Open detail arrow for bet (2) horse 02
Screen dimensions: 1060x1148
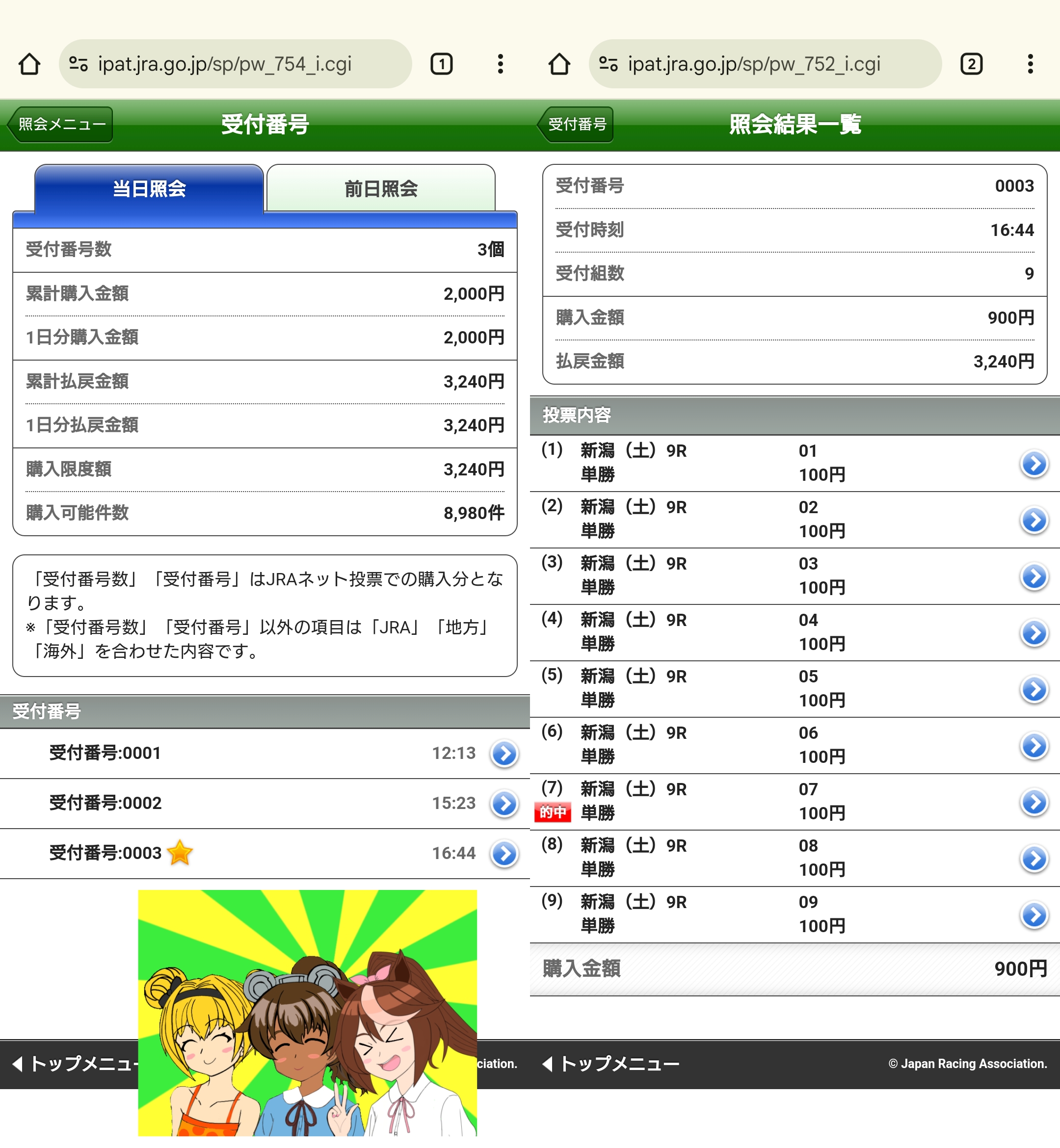tap(1034, 520)
